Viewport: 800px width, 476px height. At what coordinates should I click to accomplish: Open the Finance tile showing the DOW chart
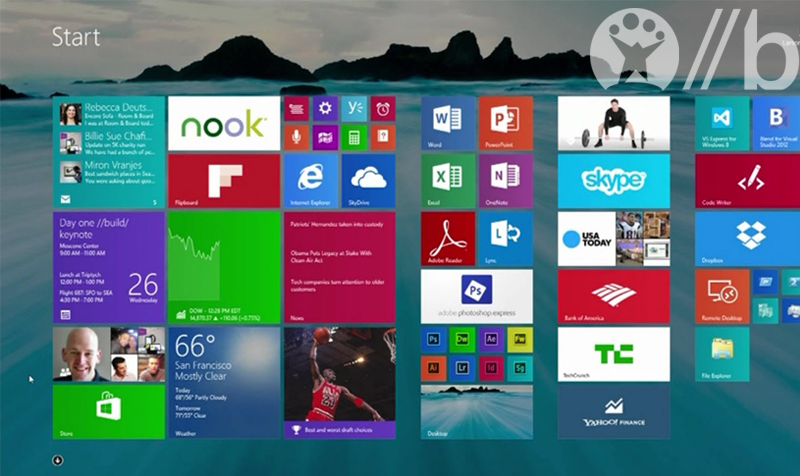pos(224,268)
